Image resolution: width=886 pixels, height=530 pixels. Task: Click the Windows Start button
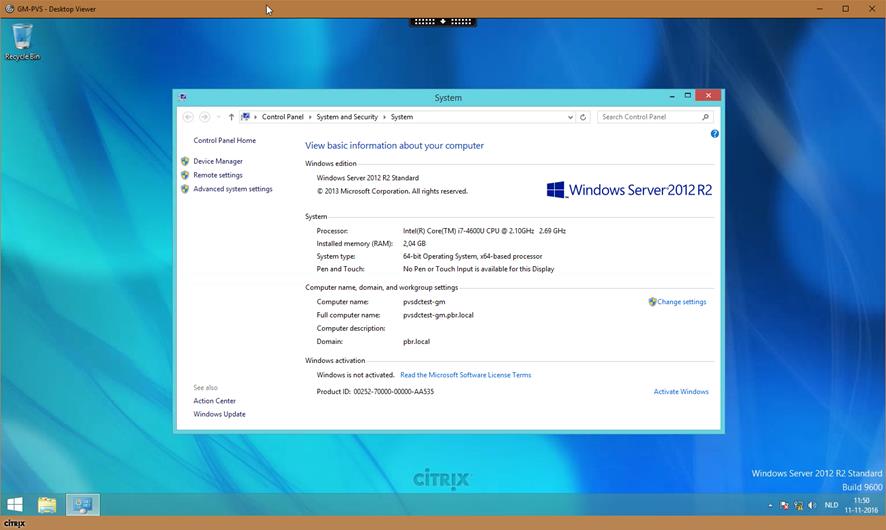coord(15,505)
